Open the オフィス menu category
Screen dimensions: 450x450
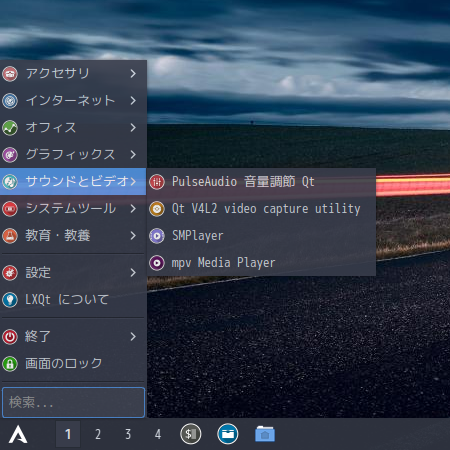coord(73,127)
